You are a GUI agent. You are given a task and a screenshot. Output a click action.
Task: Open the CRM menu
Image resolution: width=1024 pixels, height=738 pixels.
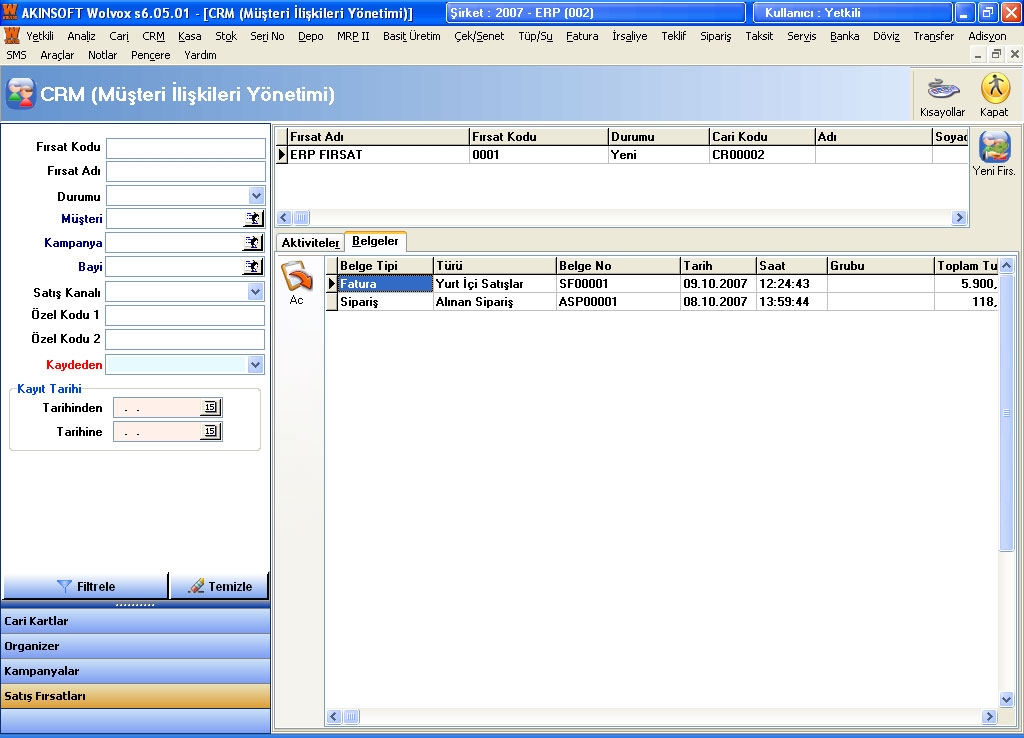click(153, 36)
